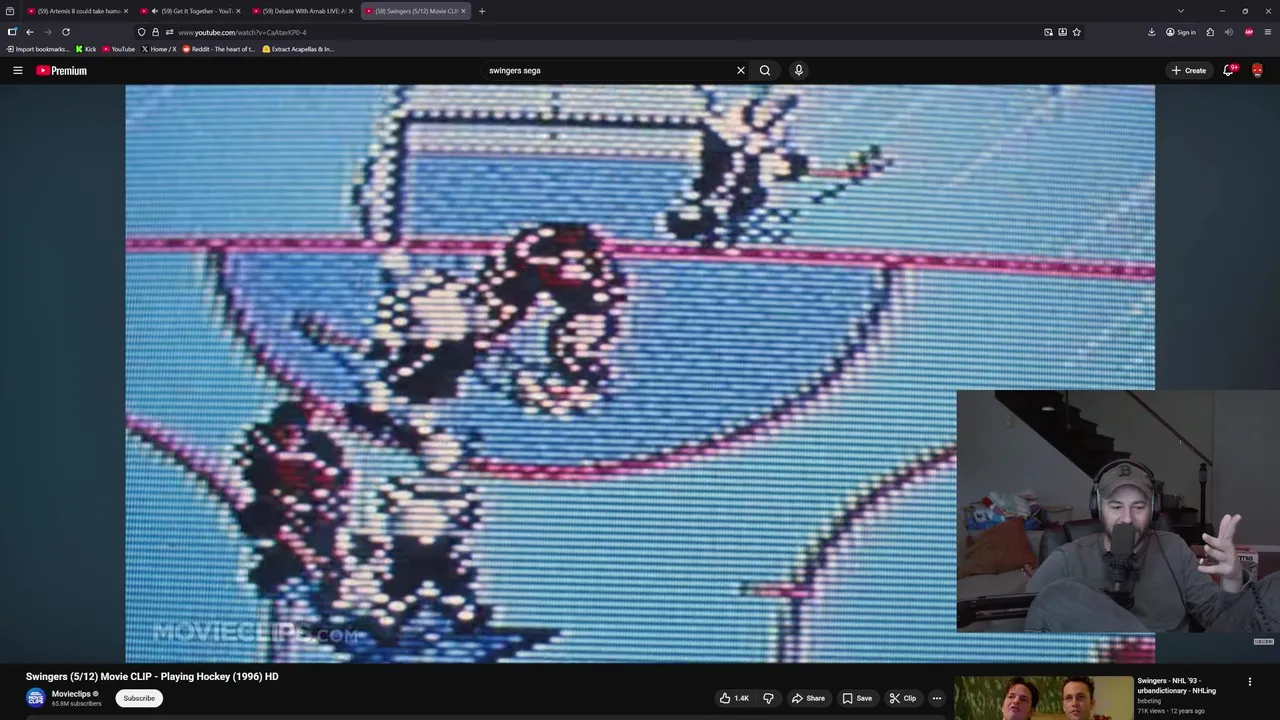Viewport: 1280px width, 720px height.
Task: Go forward one page
Action: click(47, 32)
